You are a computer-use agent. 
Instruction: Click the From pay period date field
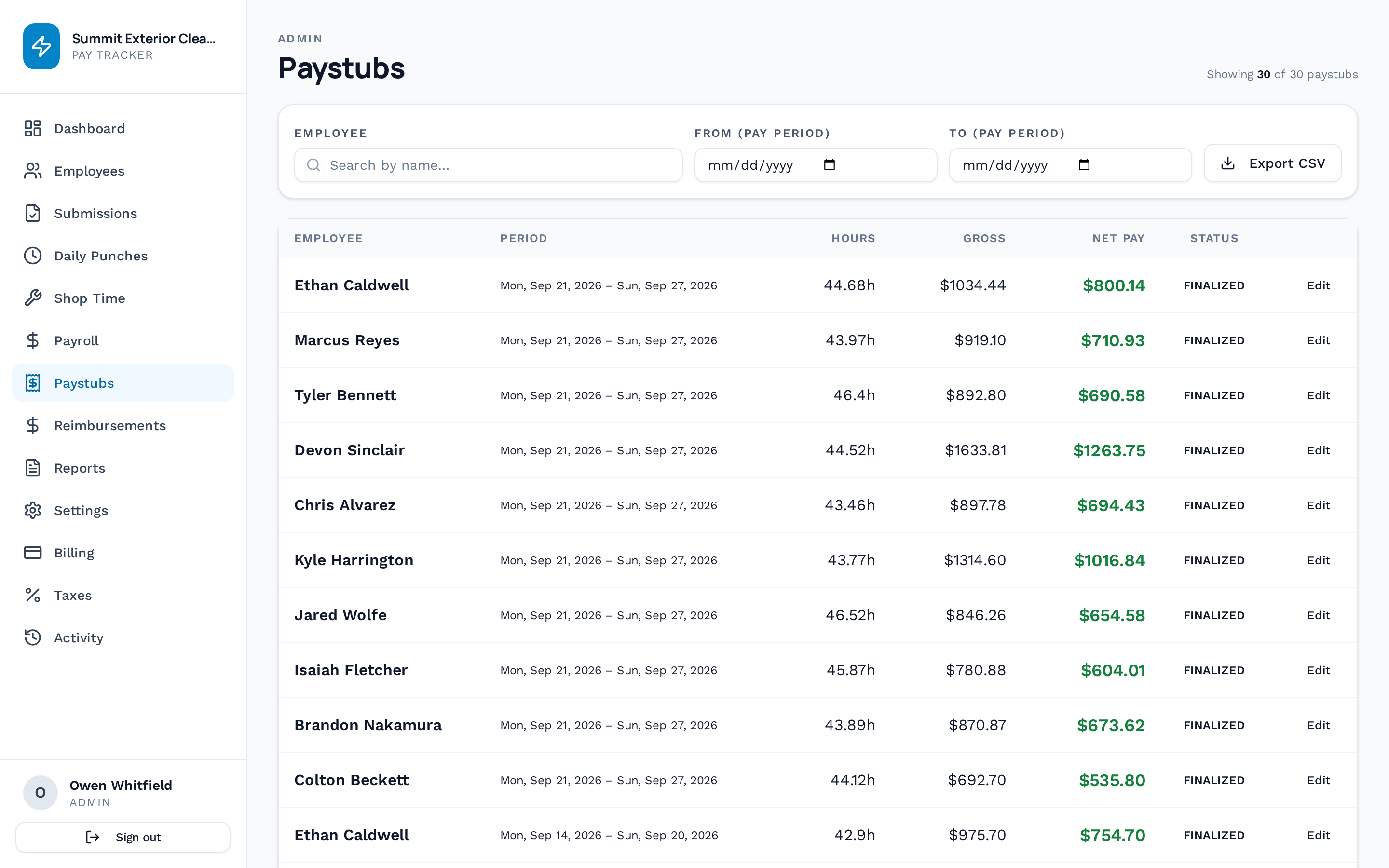point(815,165)
